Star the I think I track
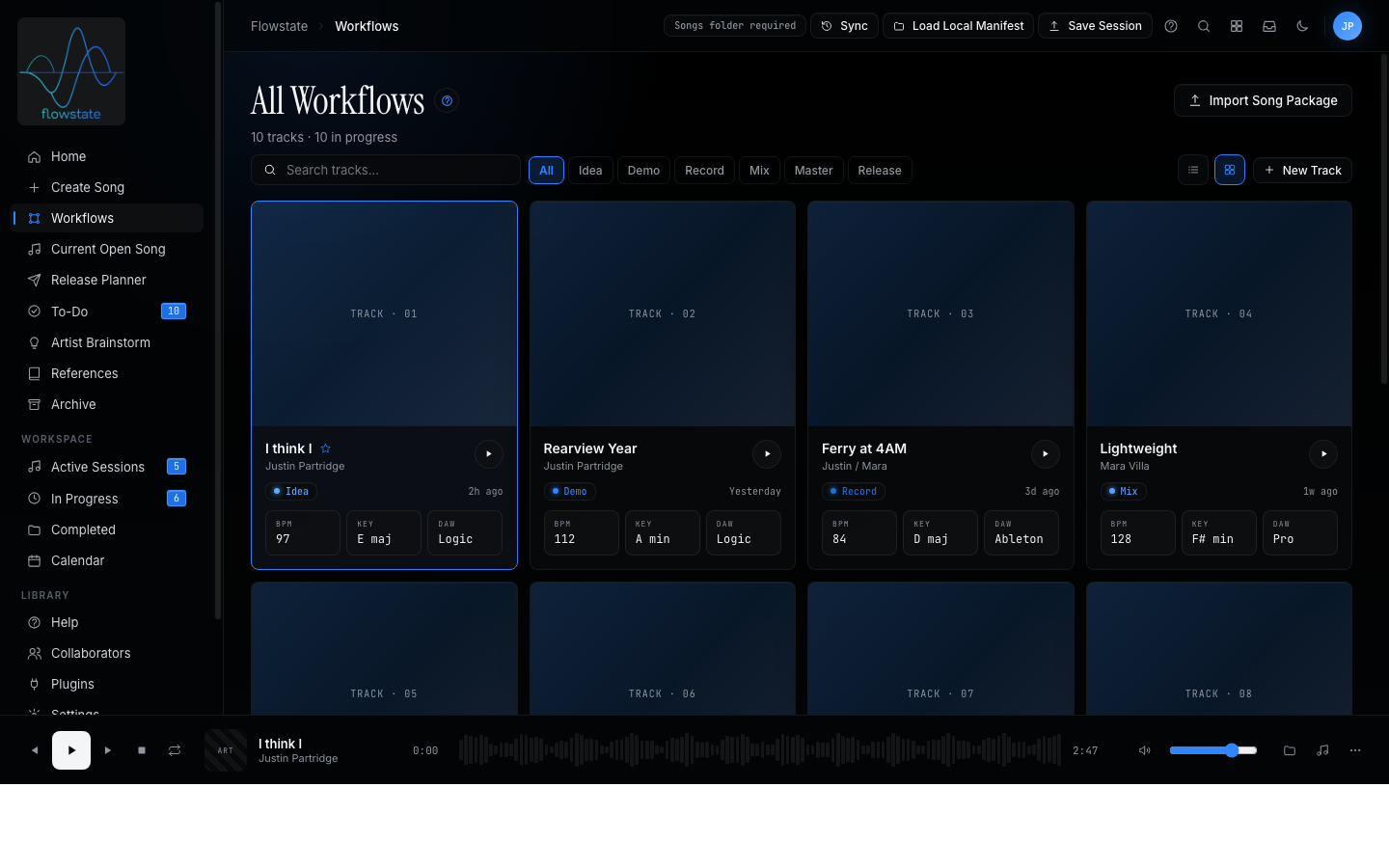Image resolution: width=1389 pixels, height=868 pixels. [x=326, y=448]
